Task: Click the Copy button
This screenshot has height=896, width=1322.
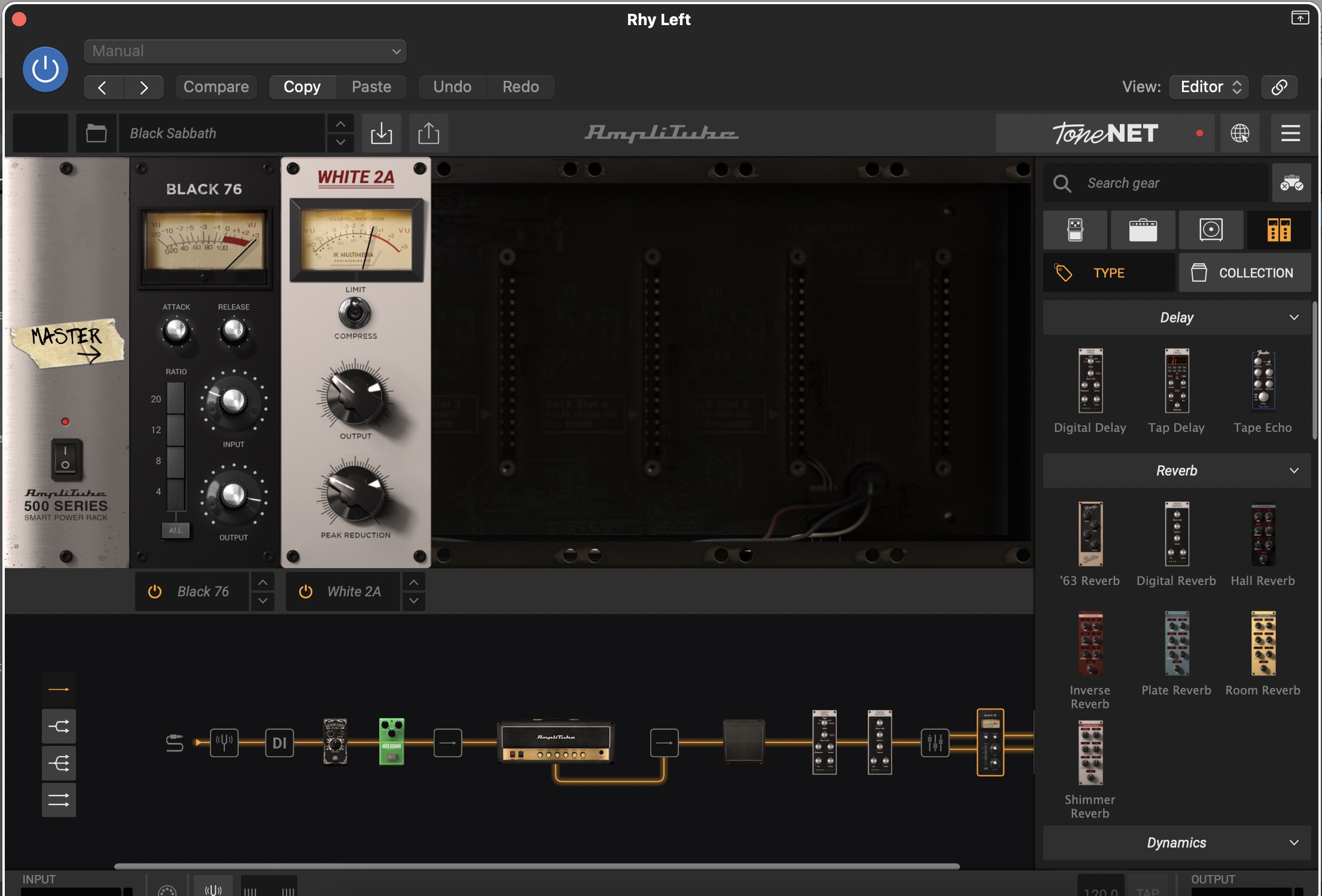Action: (302, 87)
